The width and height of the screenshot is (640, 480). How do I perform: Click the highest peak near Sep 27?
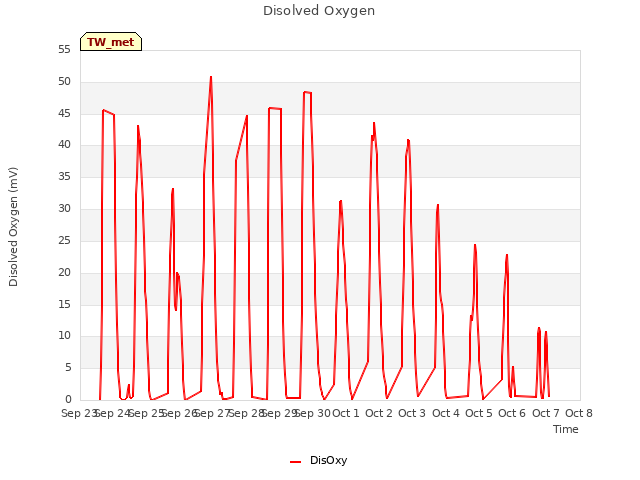point(211,77)
